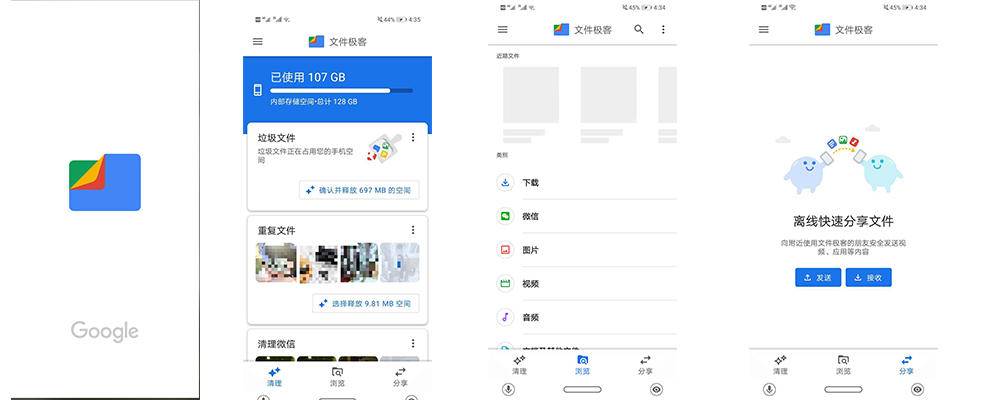Image resolution: width=1000 pixels, height=400 pixels.
Task: Tap the 发送 send button
Action: [x=818, y=278]
